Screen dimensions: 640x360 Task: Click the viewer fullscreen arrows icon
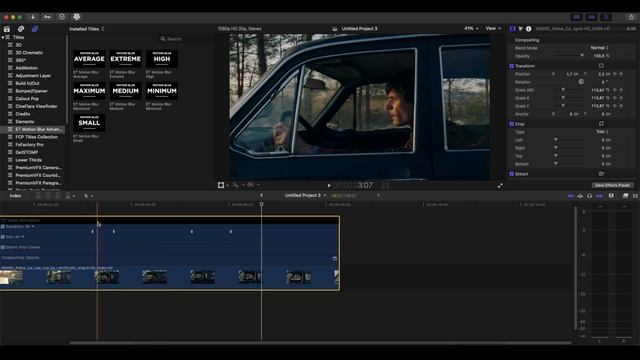[500, 186]
